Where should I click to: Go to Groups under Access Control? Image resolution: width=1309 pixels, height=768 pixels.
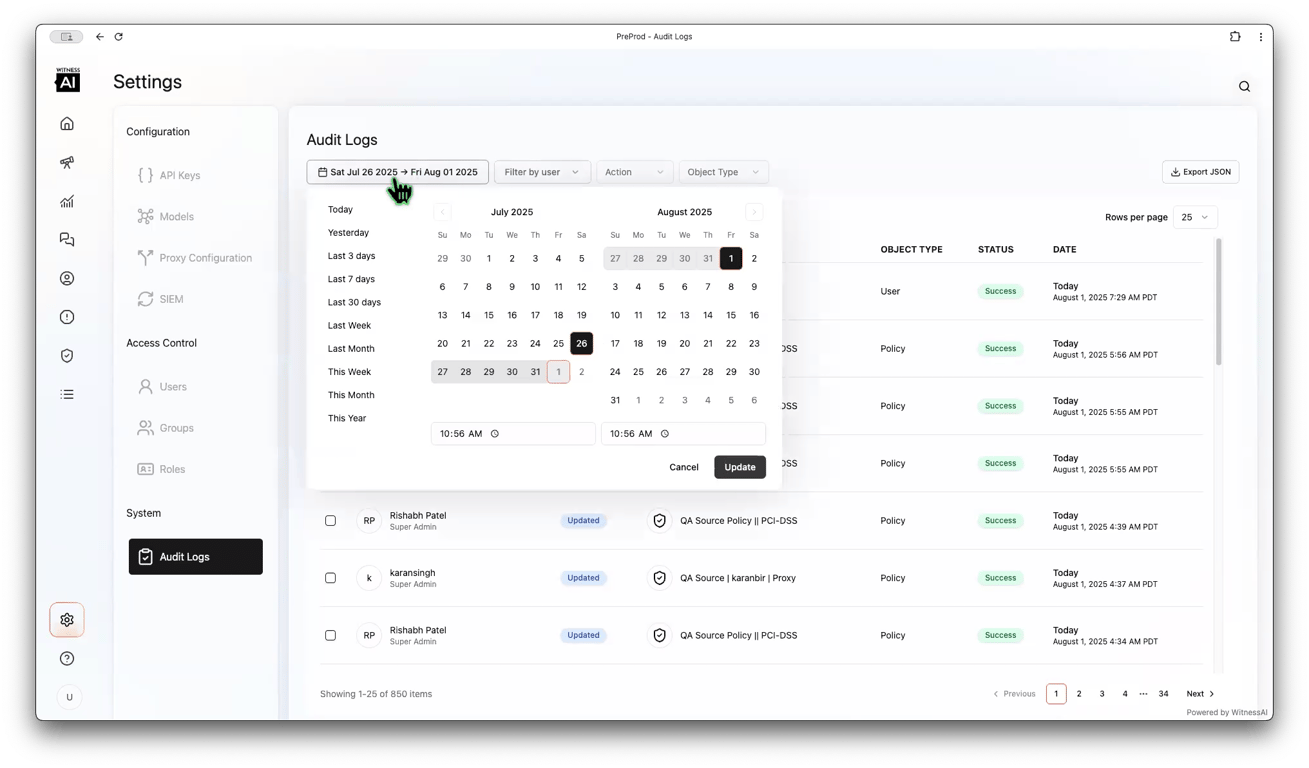click(x=166, y=428)
